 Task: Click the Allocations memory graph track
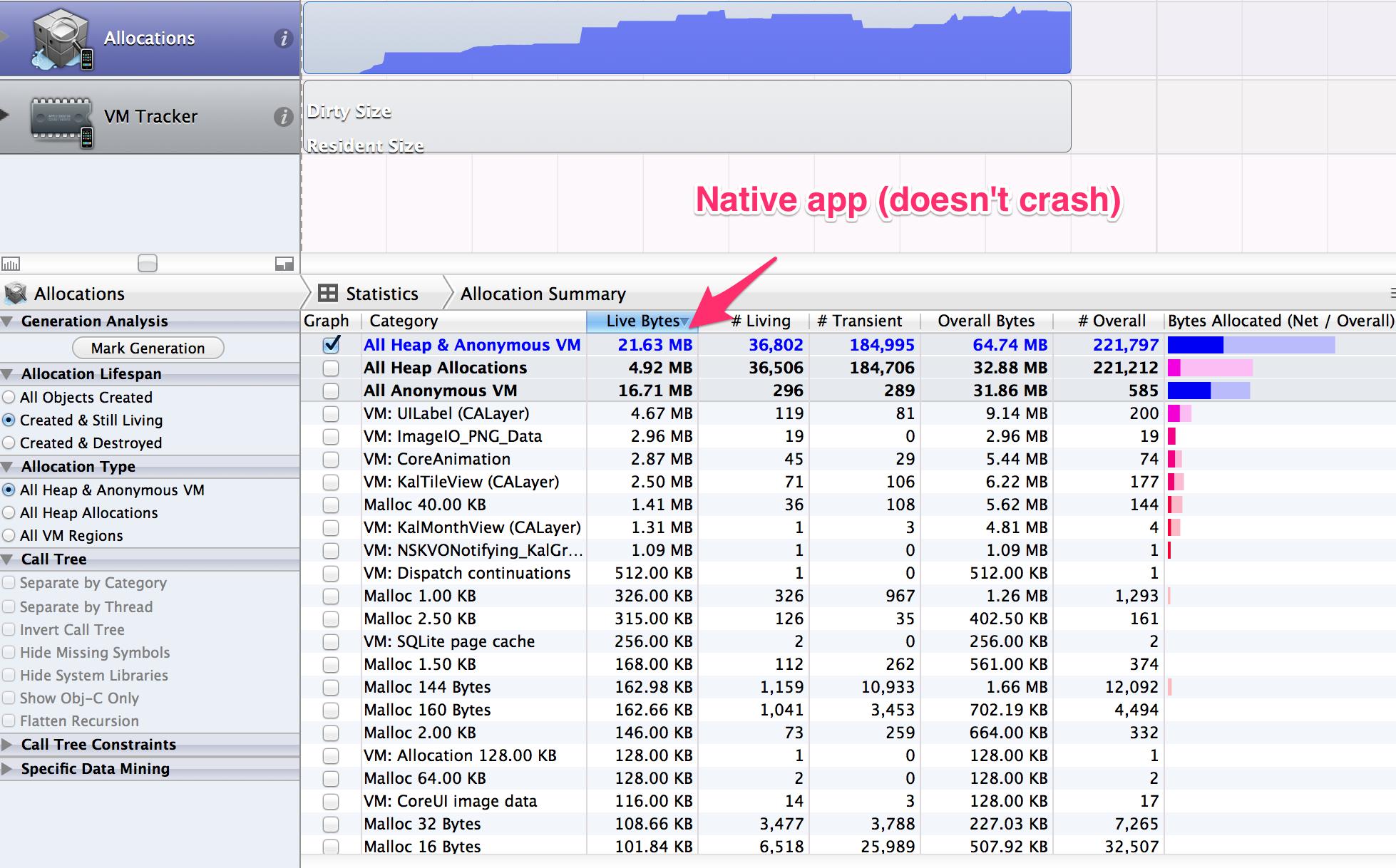[687, 38]
